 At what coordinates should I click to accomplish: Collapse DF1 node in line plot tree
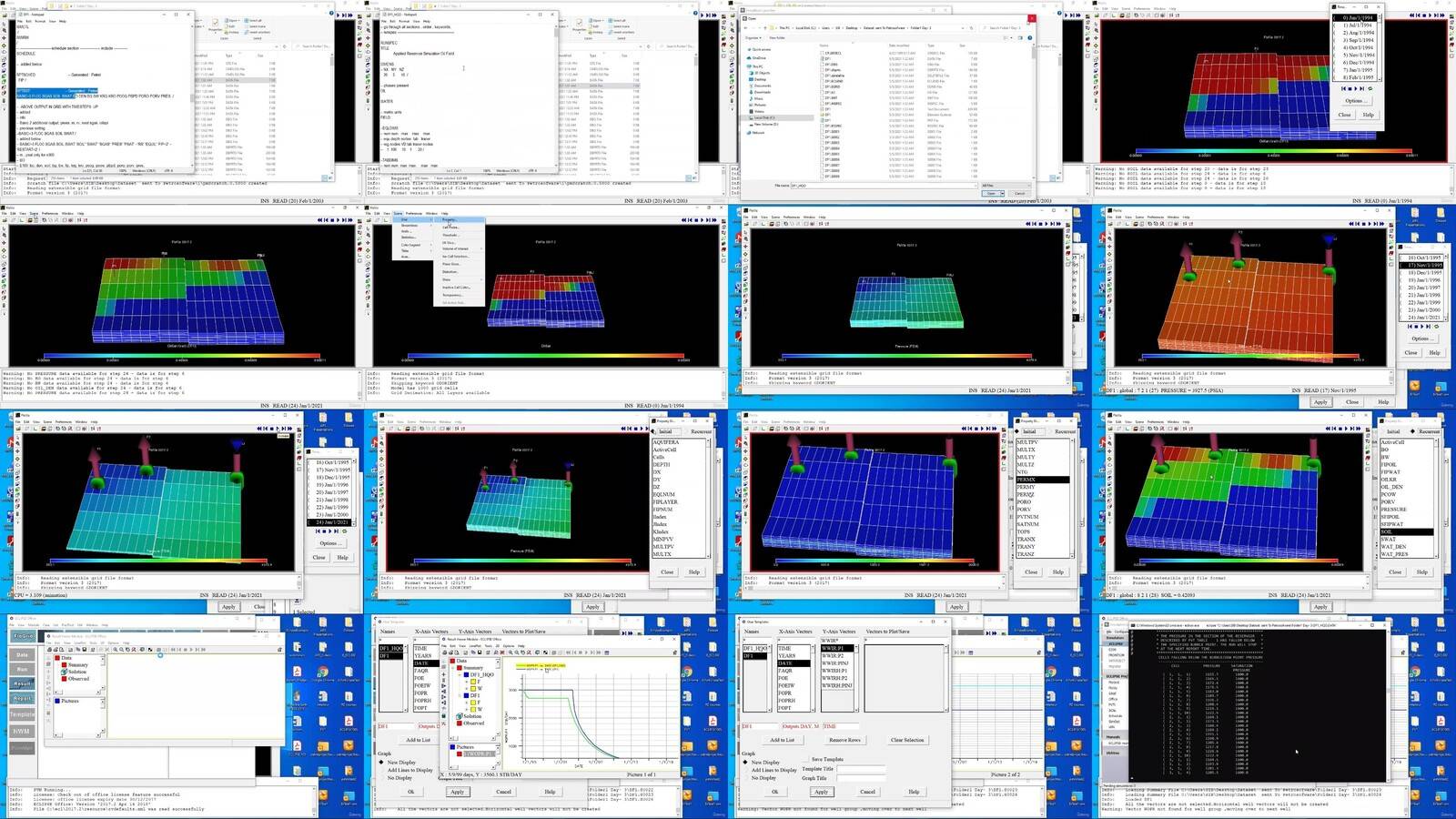point(460,695)
